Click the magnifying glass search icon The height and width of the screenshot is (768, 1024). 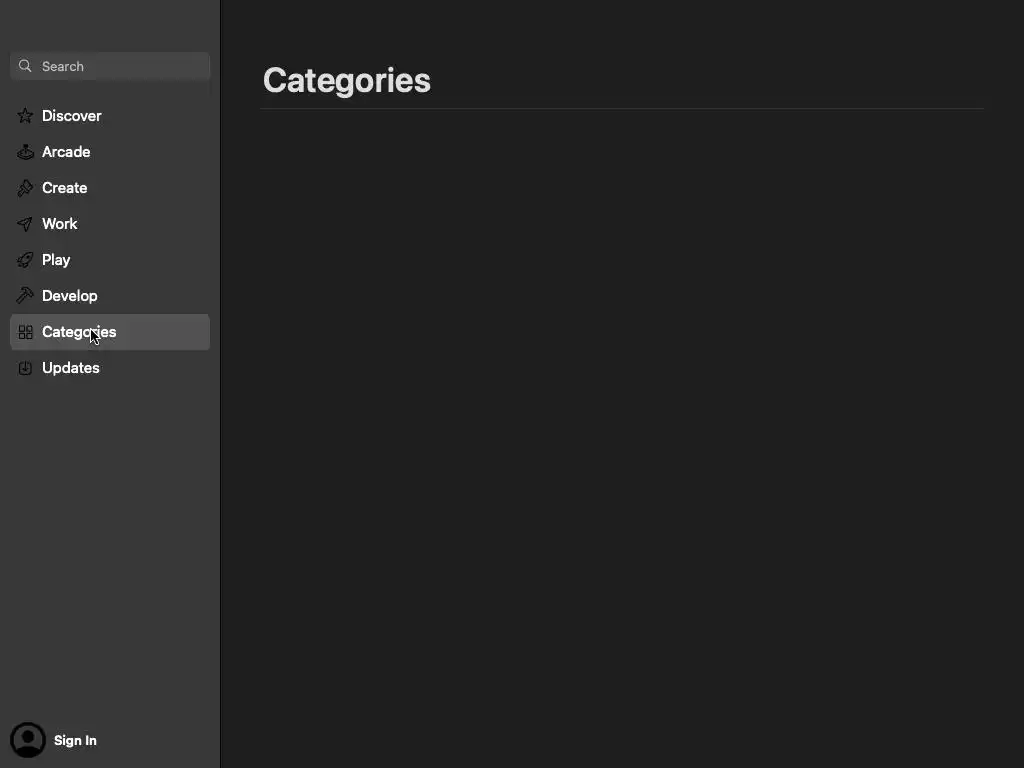(x=25, y=66)
